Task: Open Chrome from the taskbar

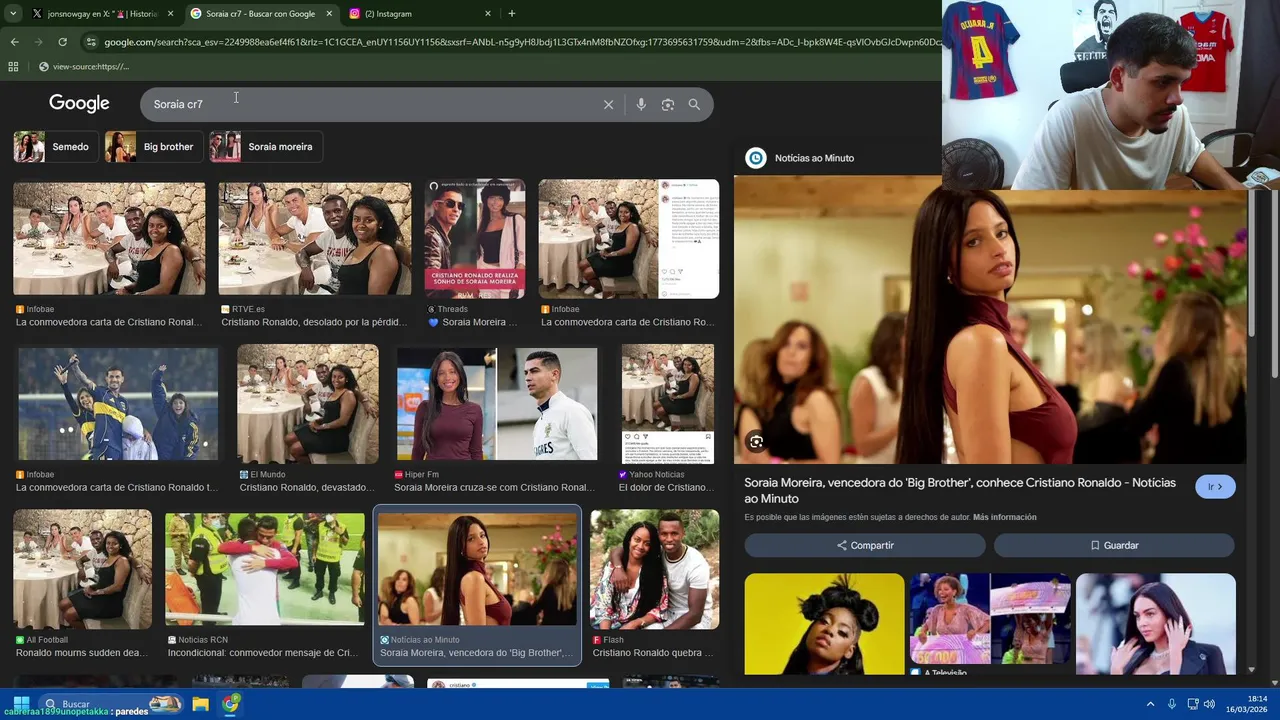Action: (231, 704)
